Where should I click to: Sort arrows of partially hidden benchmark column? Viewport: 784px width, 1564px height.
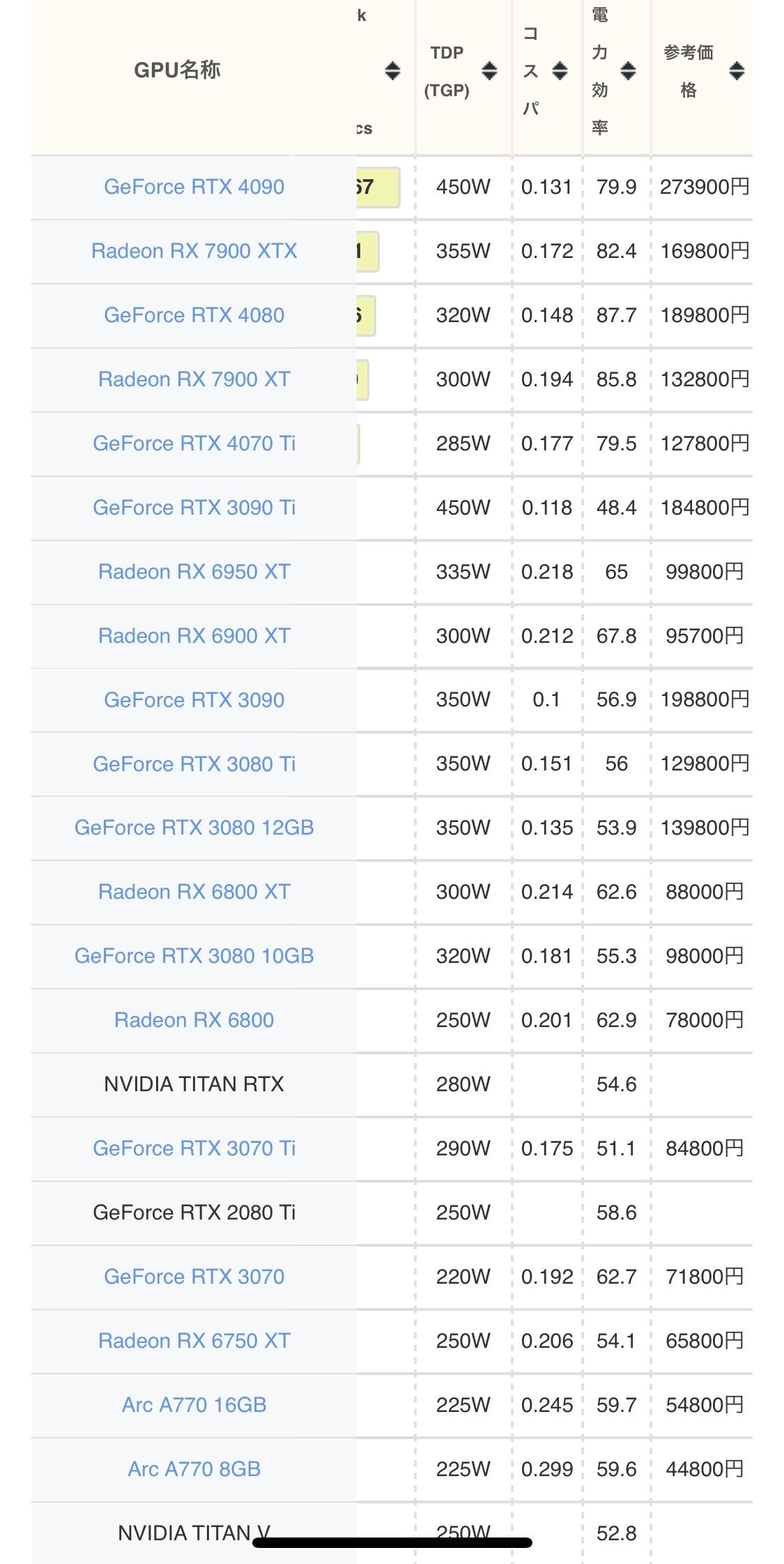tap(392, 70)
